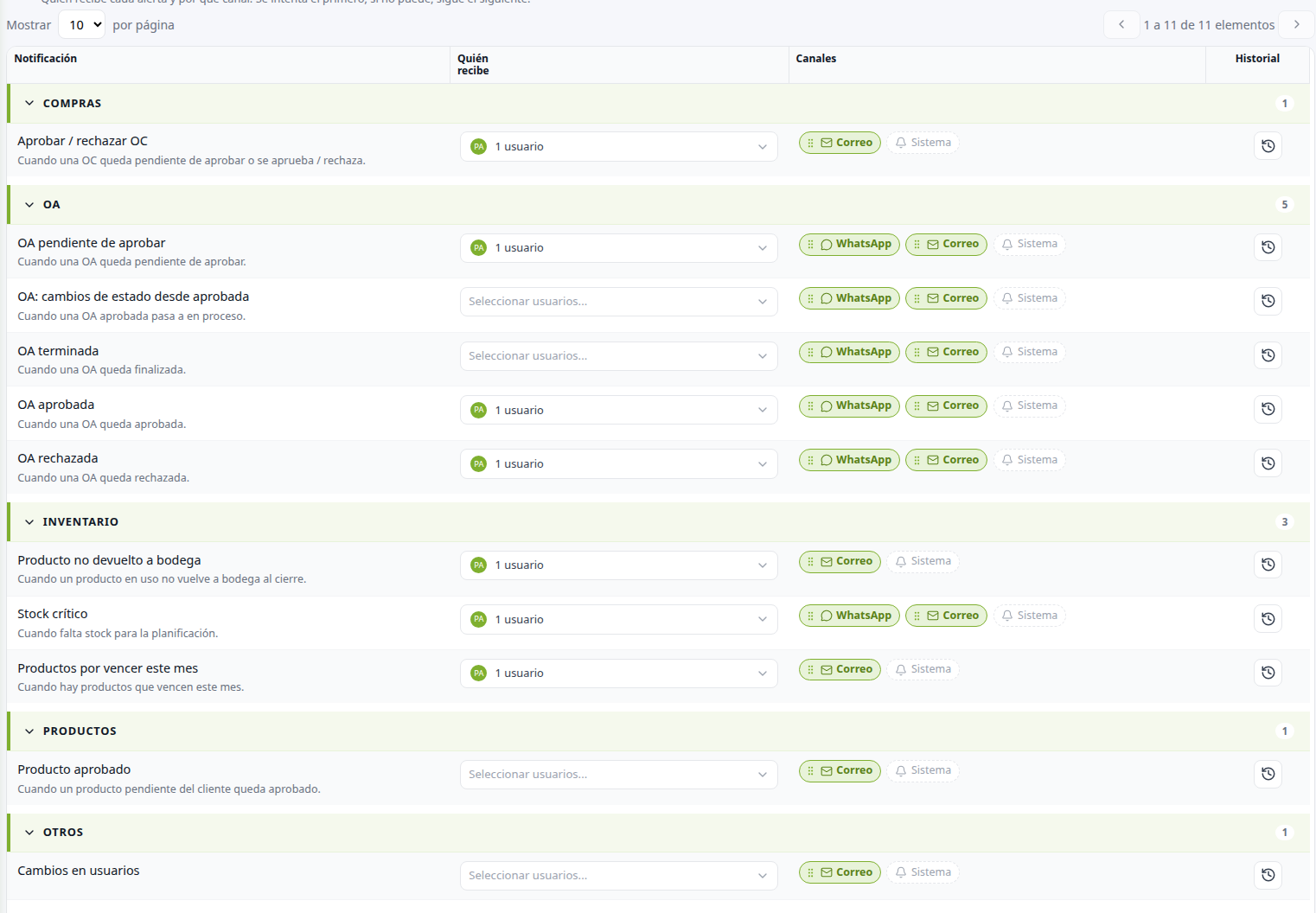
Task: Open history for OA terminada
Action: [x=1268, y=355]
